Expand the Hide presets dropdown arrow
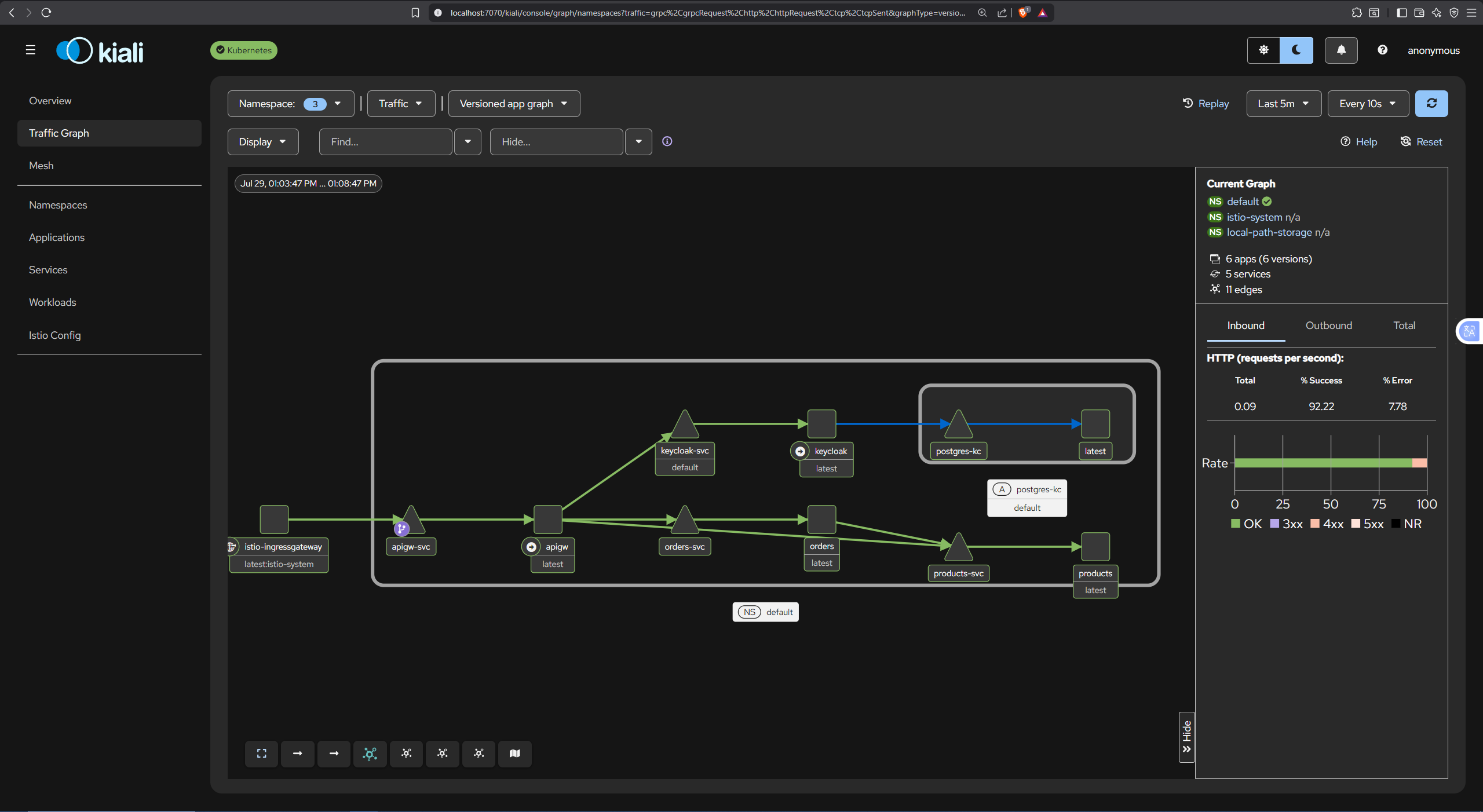This screenshot has width=1483, height=812. (x=638, y=142)
